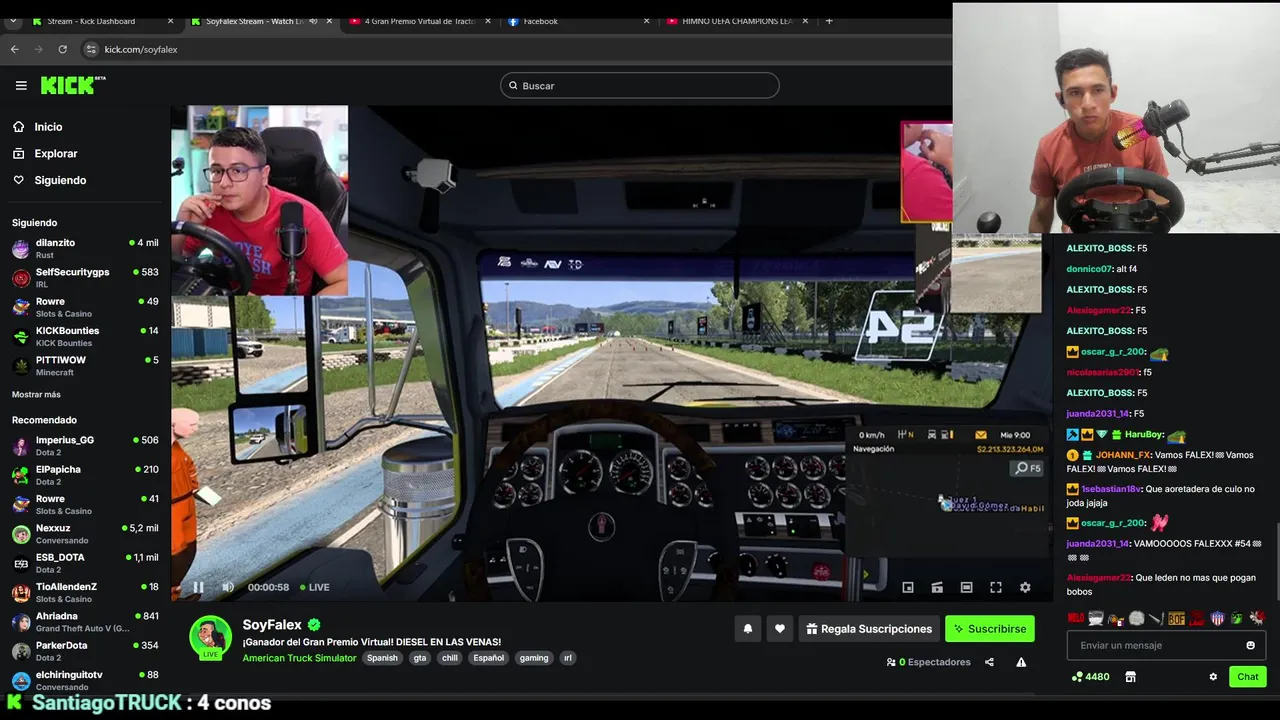Open SelfSecuritygps channel in sidebar
Image resolution: width=1280 pixels, height=720 pixels.
[85, 278]
